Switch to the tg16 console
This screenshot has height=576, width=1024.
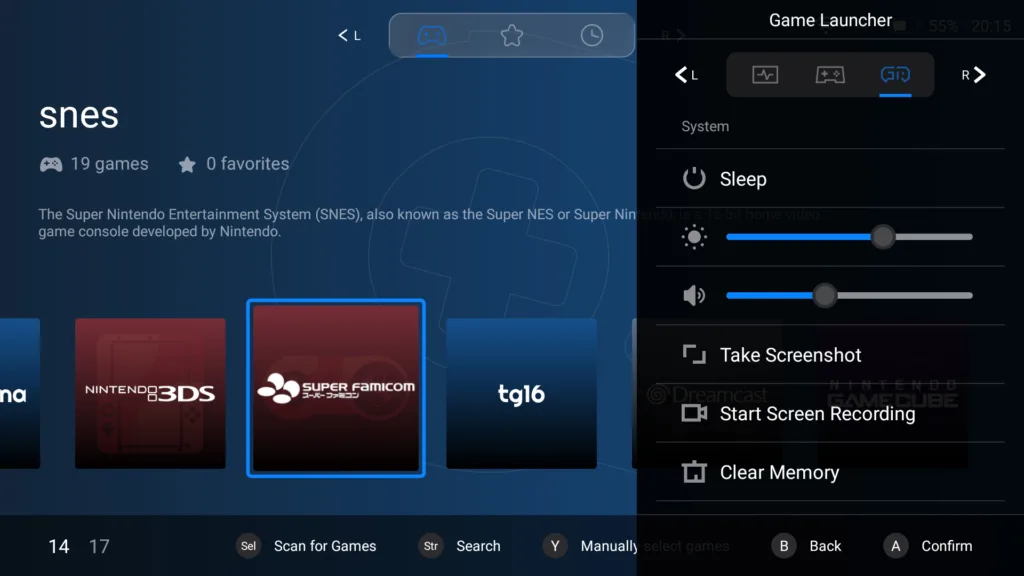521,393
